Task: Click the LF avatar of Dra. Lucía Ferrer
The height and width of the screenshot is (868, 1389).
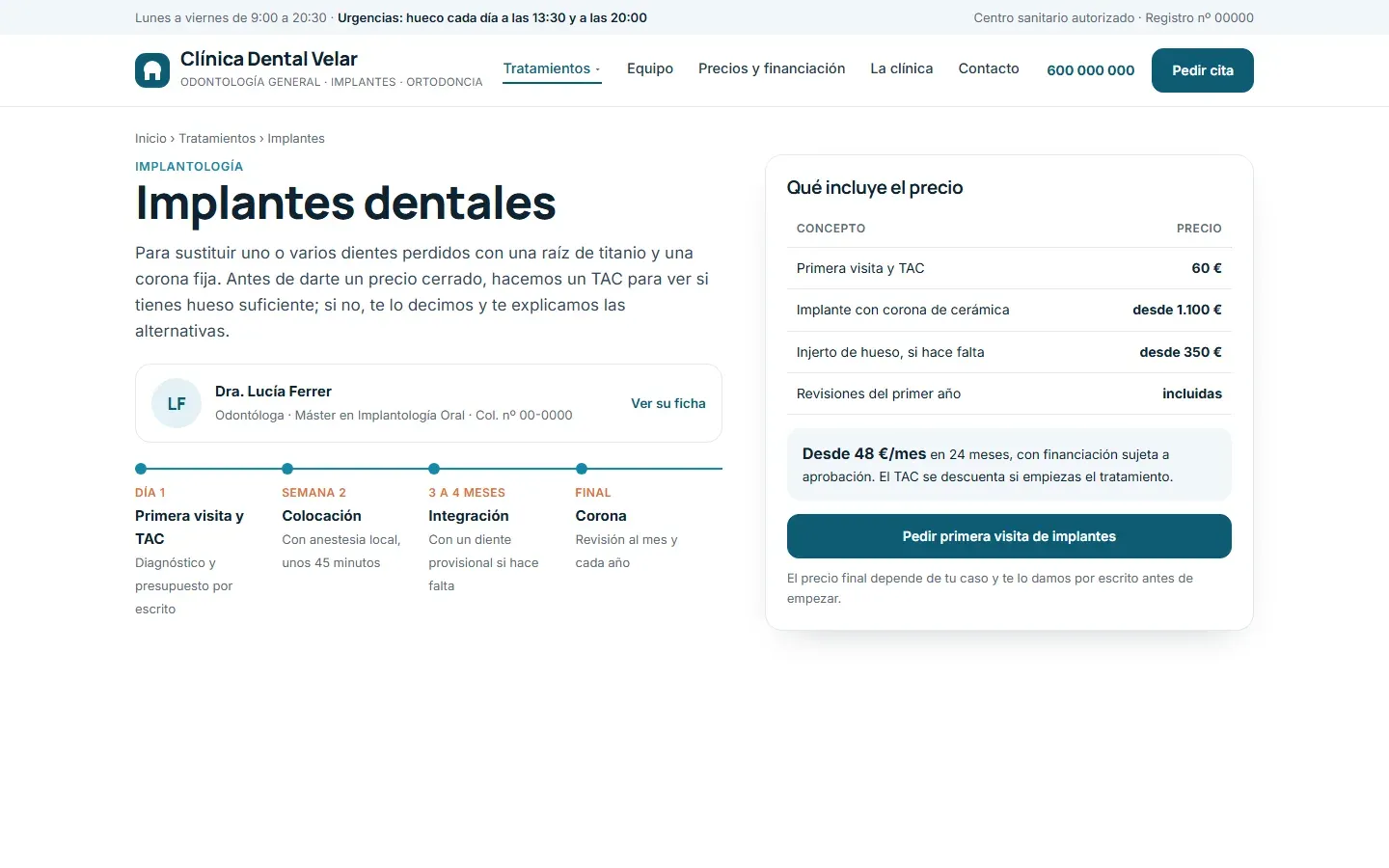Action: point(177,403)
